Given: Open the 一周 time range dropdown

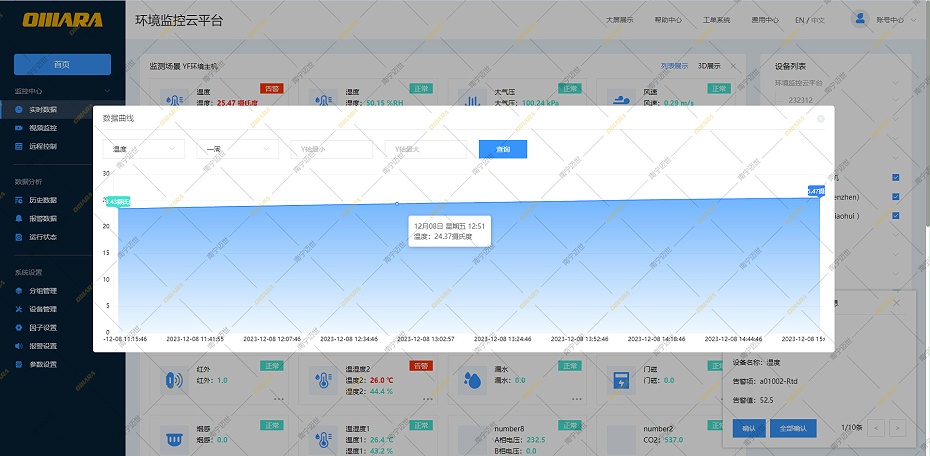Looking at the screenshot, I should 238,149.
